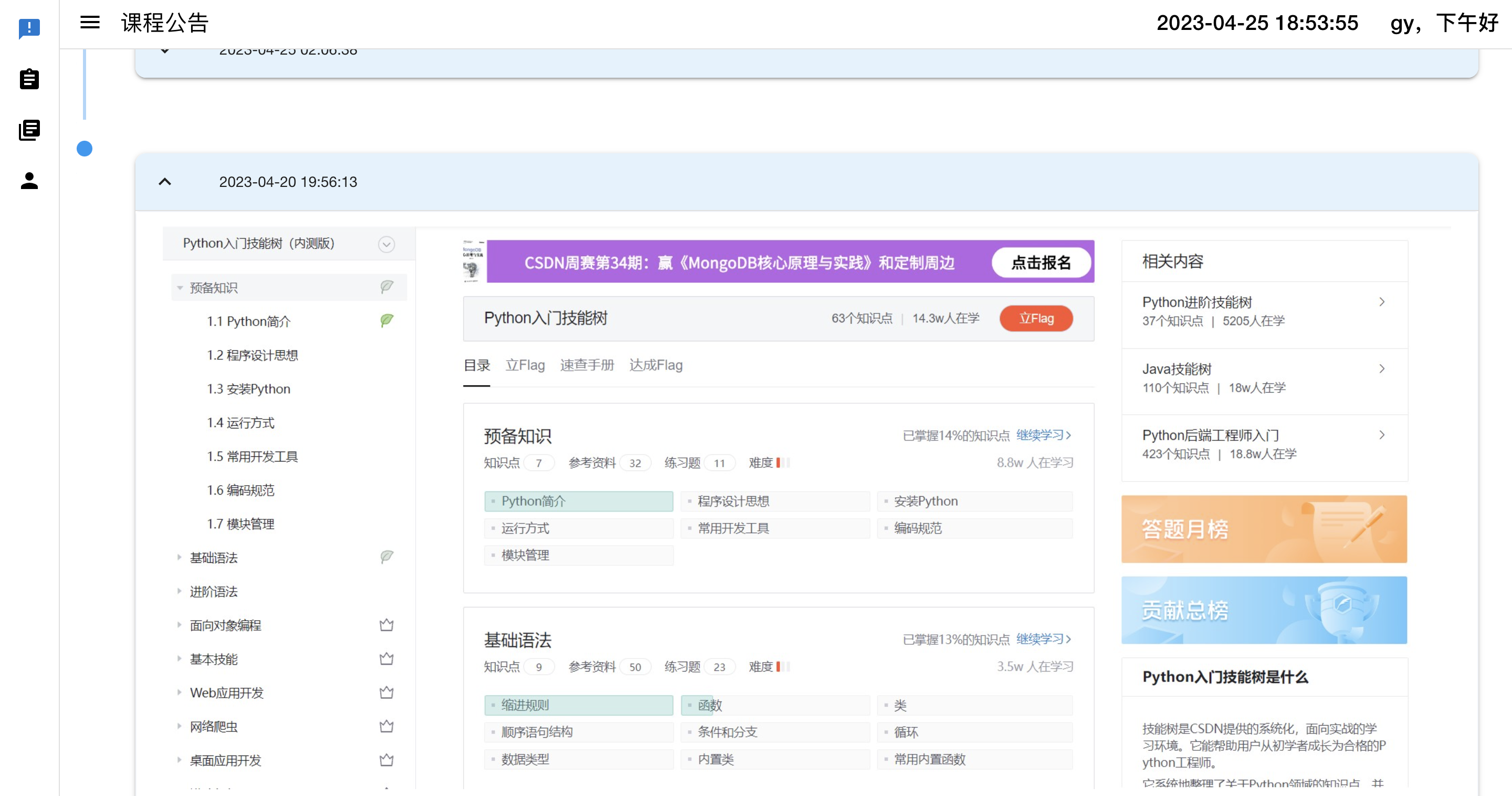This screenshot has height=796, width=1512.
Task: Click the crown icon beside Web应用开发
Action: pos(387,692)
